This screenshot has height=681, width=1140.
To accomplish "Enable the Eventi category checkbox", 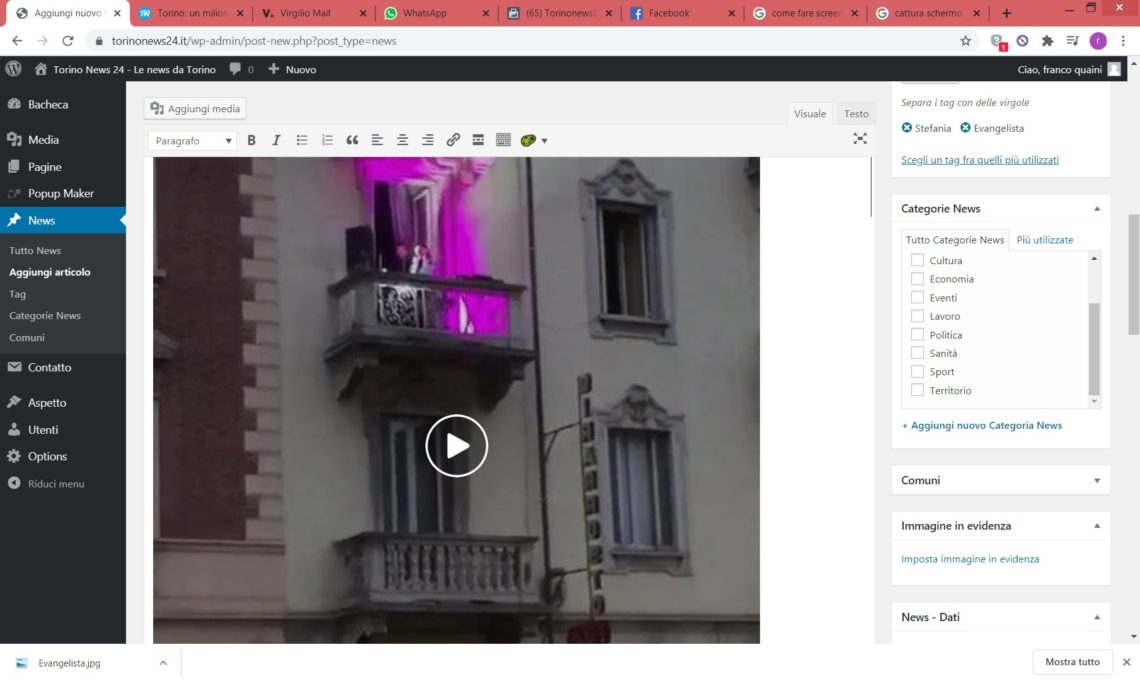I will [917, 298].
